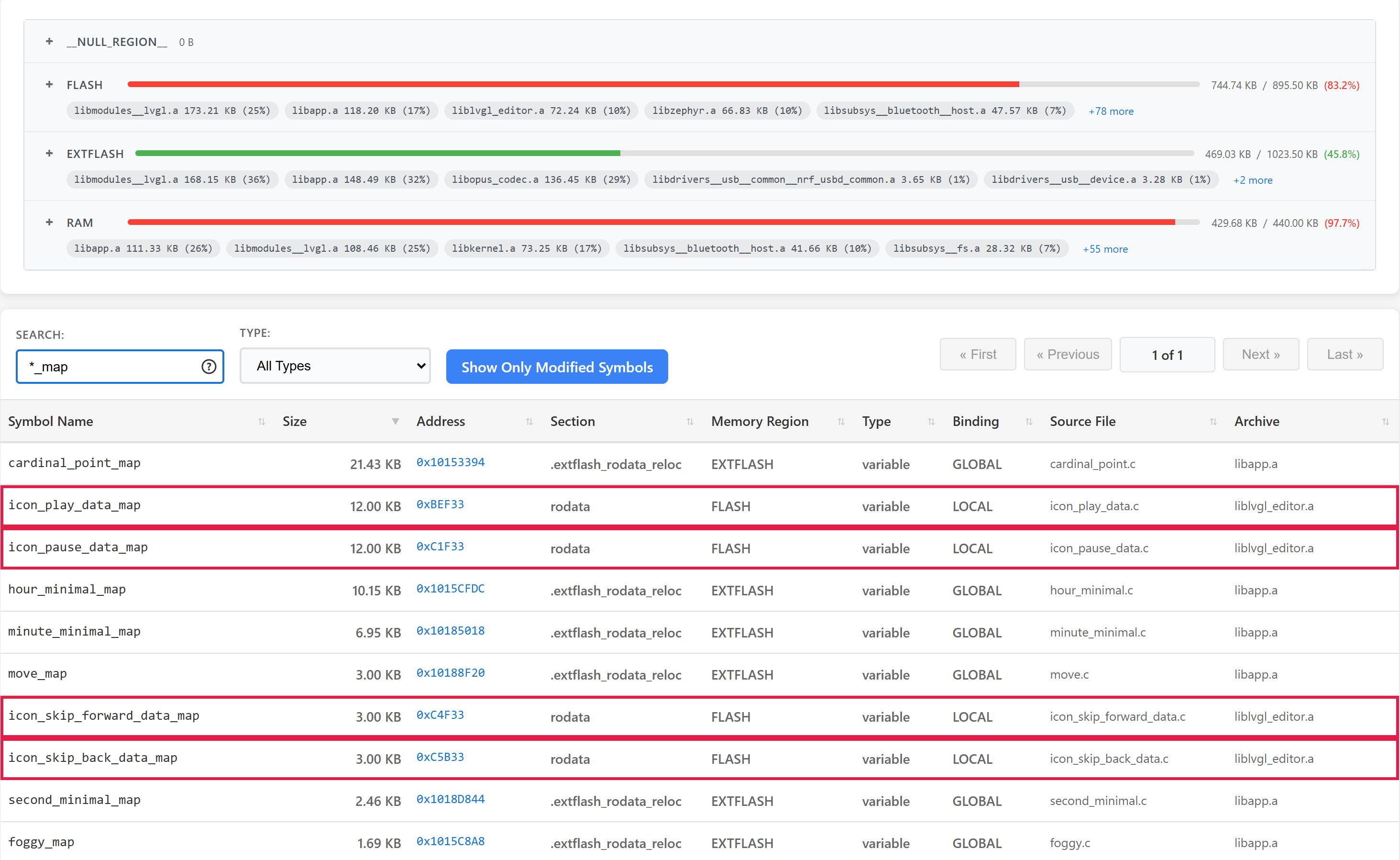Screen dimensions: 1400x860
Task: Open address 0x1015CFDC link
Action: (x=450, y=588)
